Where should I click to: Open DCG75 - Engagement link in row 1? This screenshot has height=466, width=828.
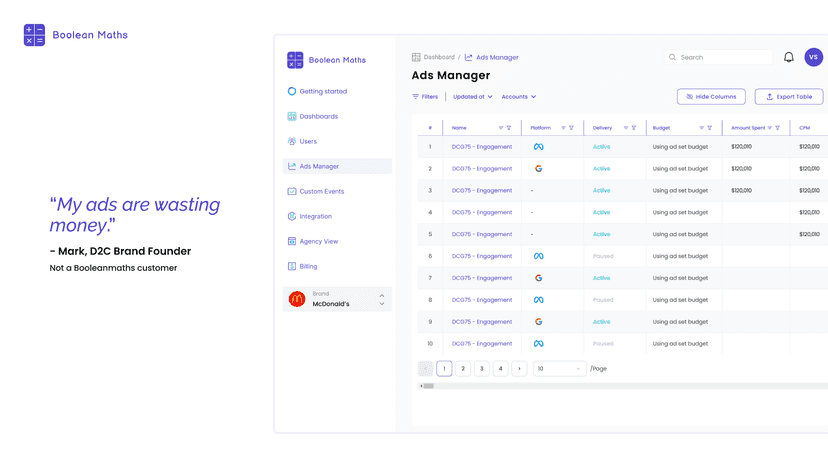coord(482,147)
